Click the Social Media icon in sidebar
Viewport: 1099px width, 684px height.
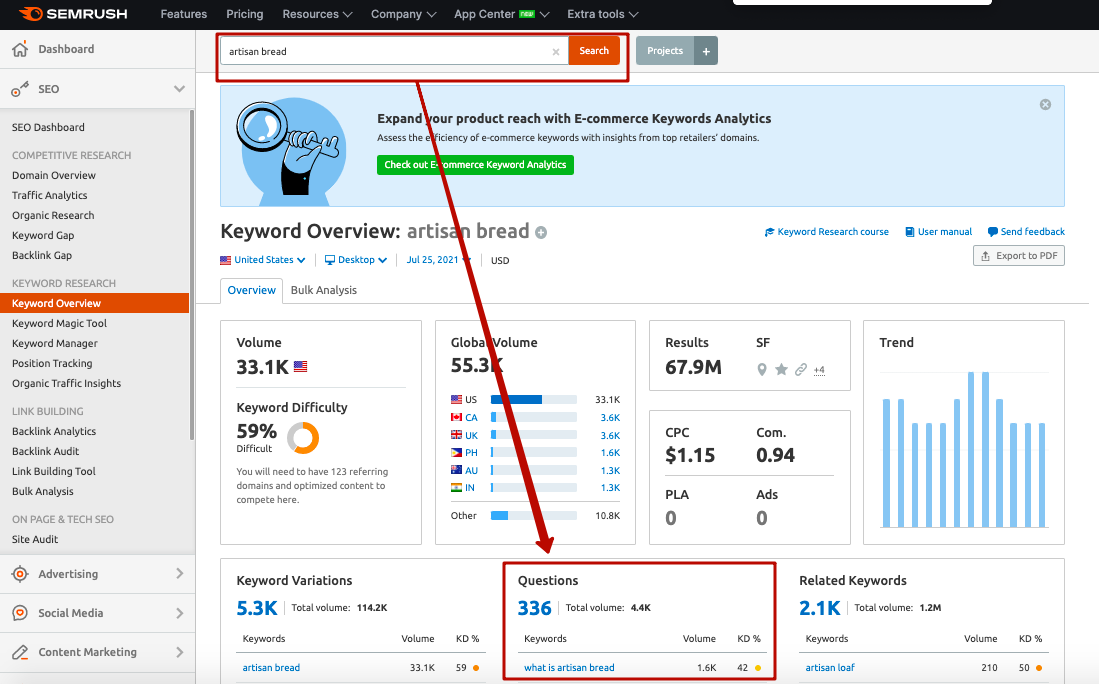point(19,613)
